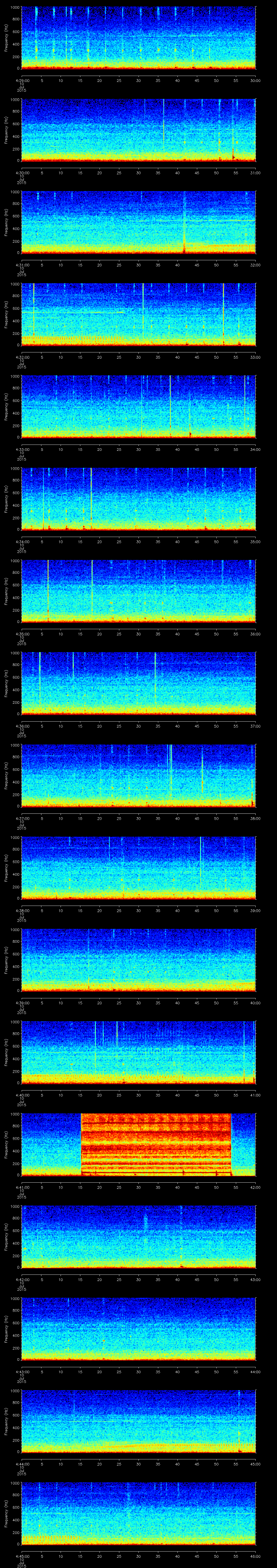Select the '38:00' end time label
The image size is (277, 1568).
point(255,818)
